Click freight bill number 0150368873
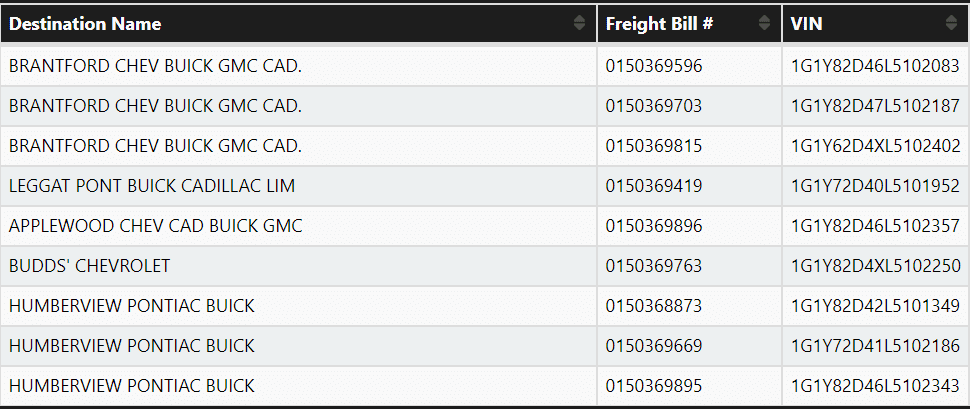970x409 pixels. [654, 306]
